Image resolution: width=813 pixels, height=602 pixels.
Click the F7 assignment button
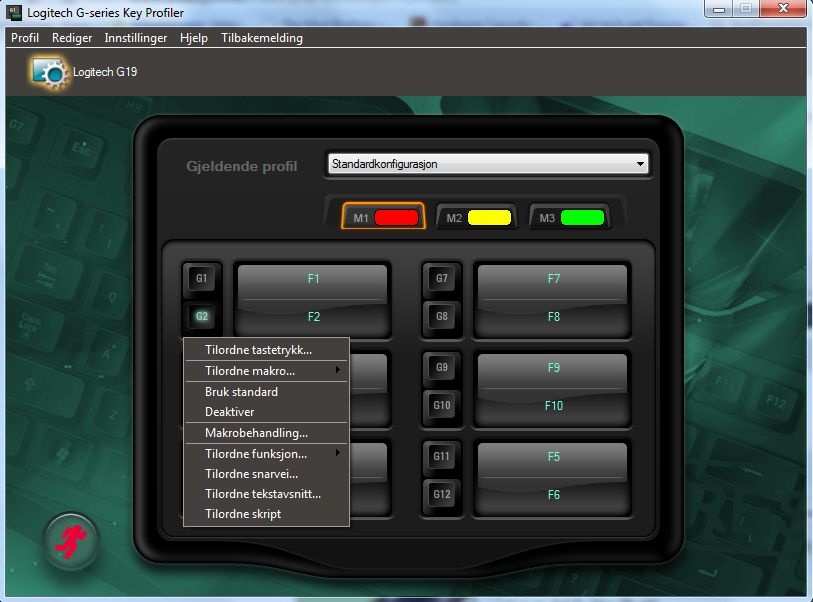coord(553,281)
